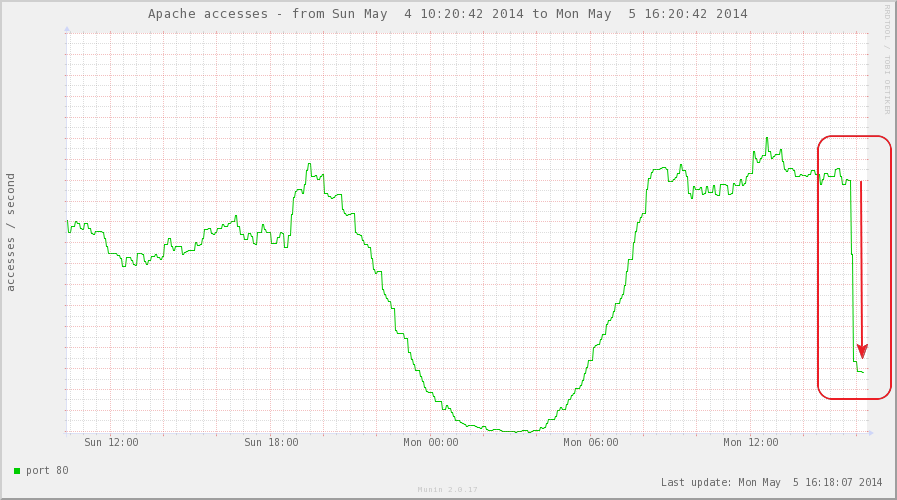
Task: Pick the "Mon 06:00" axis label
Action: point(591,442)
